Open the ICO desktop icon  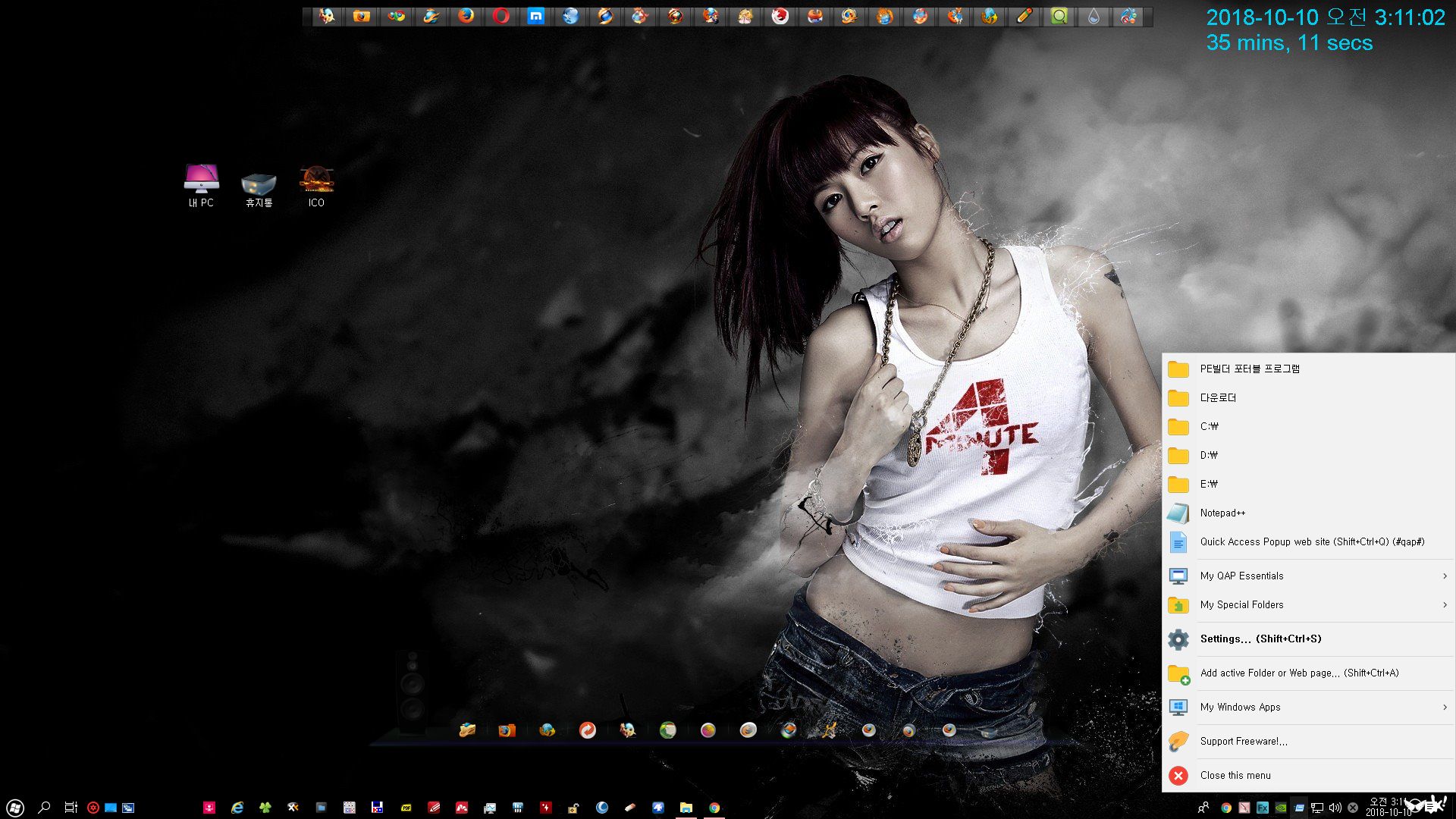pyautogui.click(x=316, y=186)
